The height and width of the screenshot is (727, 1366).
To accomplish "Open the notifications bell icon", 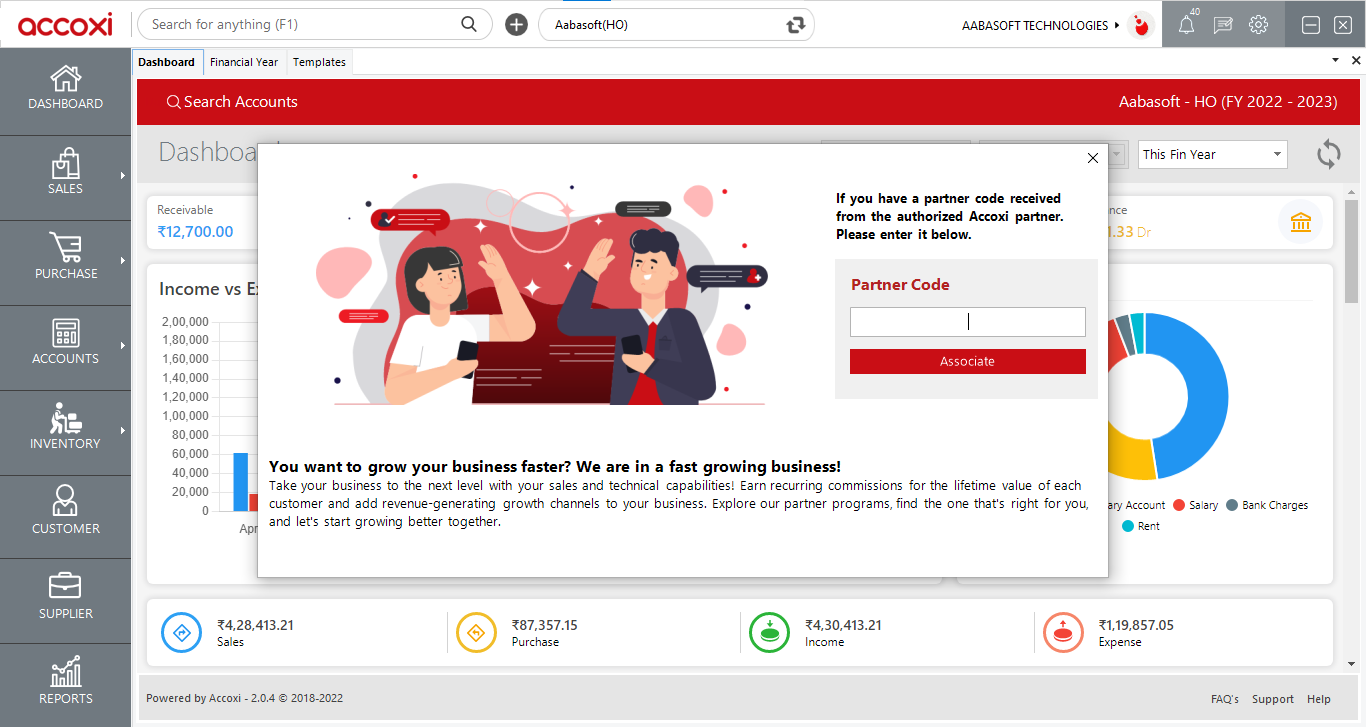I will tap(1187, 25).
